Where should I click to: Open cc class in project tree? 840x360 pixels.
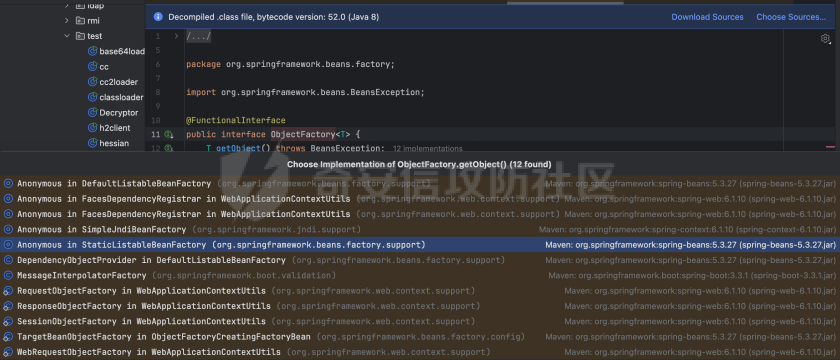tap(104, 67)
